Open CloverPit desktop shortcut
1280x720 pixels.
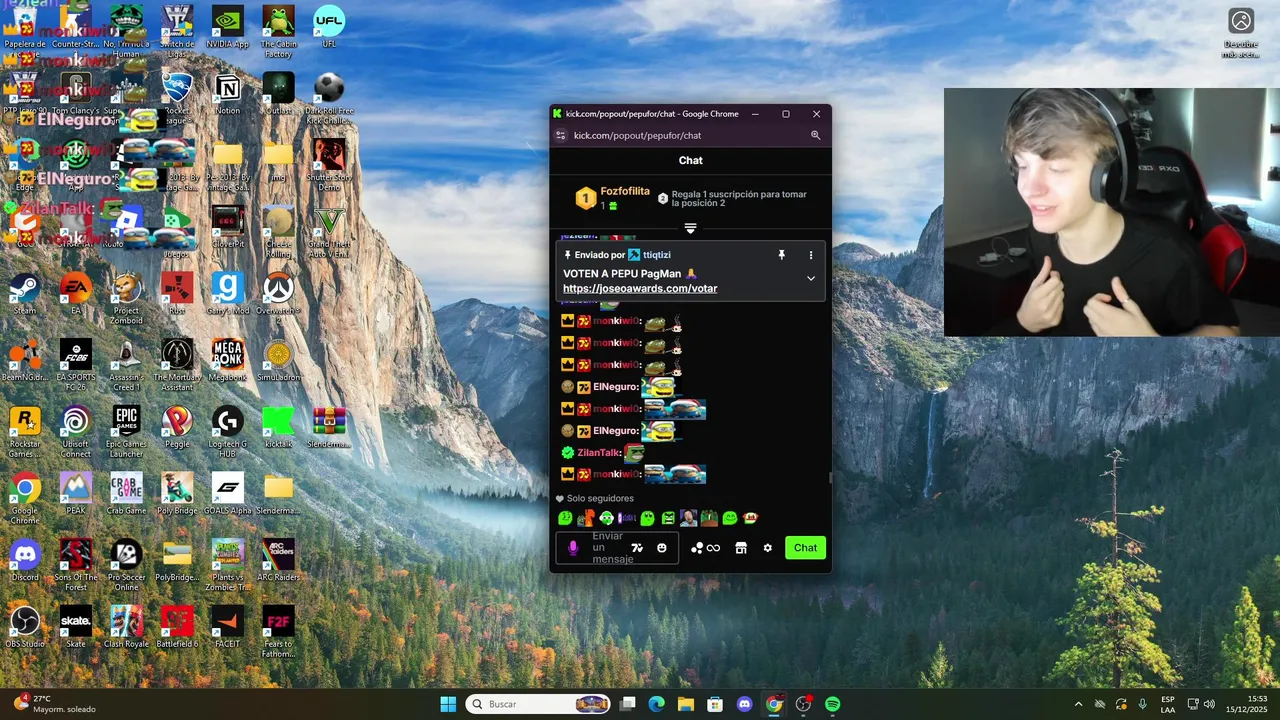(x=228, y=227)
